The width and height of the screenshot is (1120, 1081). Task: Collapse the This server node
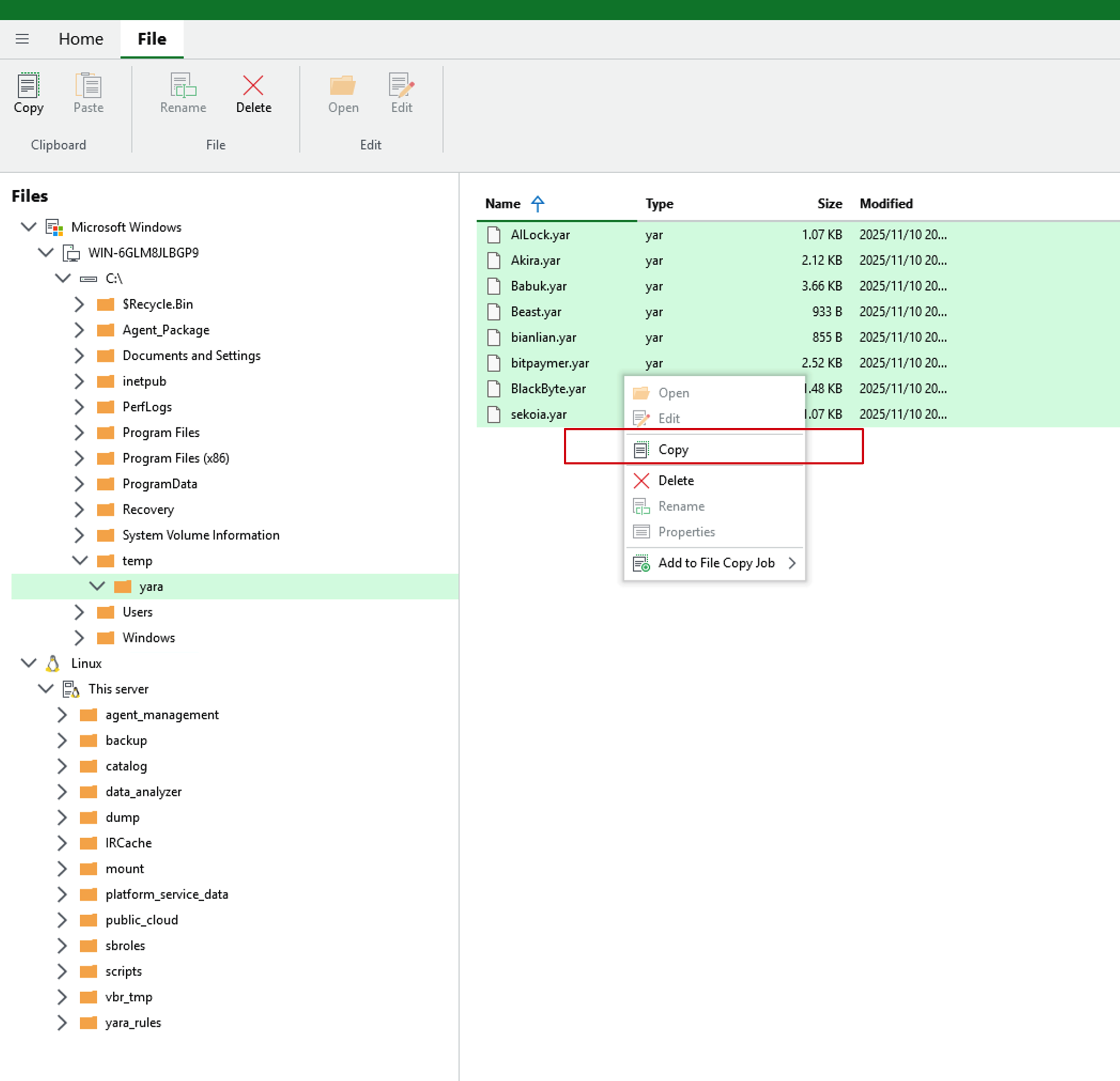(x=45, y=689)
